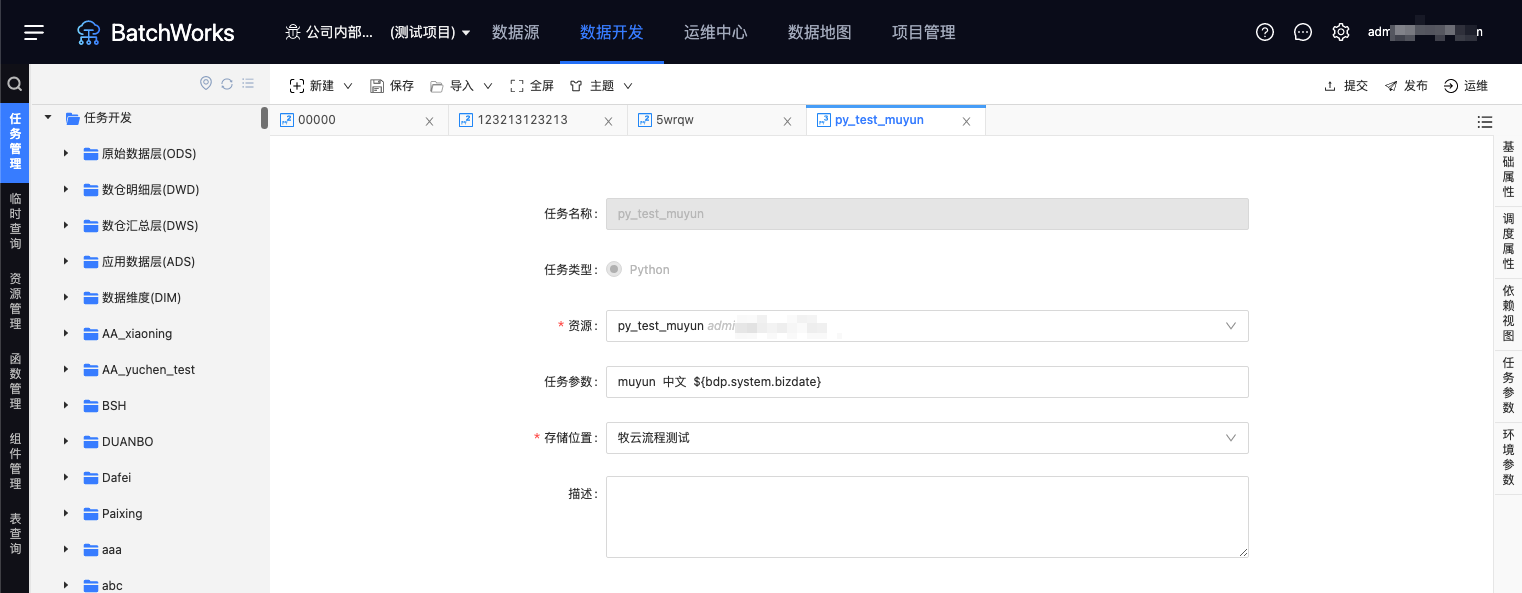Open the settings gear icon
Viewport: 1522px width, 593px height.
(1341, 32)
